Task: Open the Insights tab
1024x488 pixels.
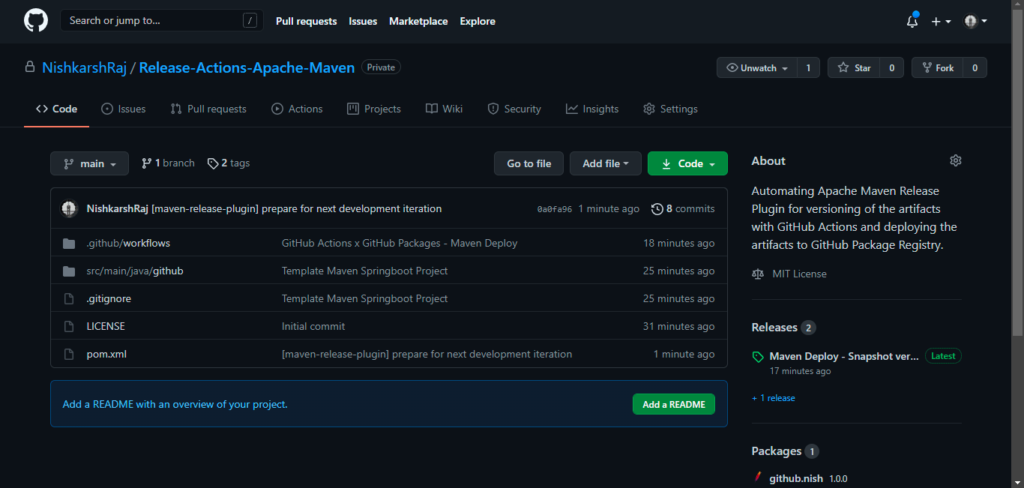Action: tap(592, 109)
